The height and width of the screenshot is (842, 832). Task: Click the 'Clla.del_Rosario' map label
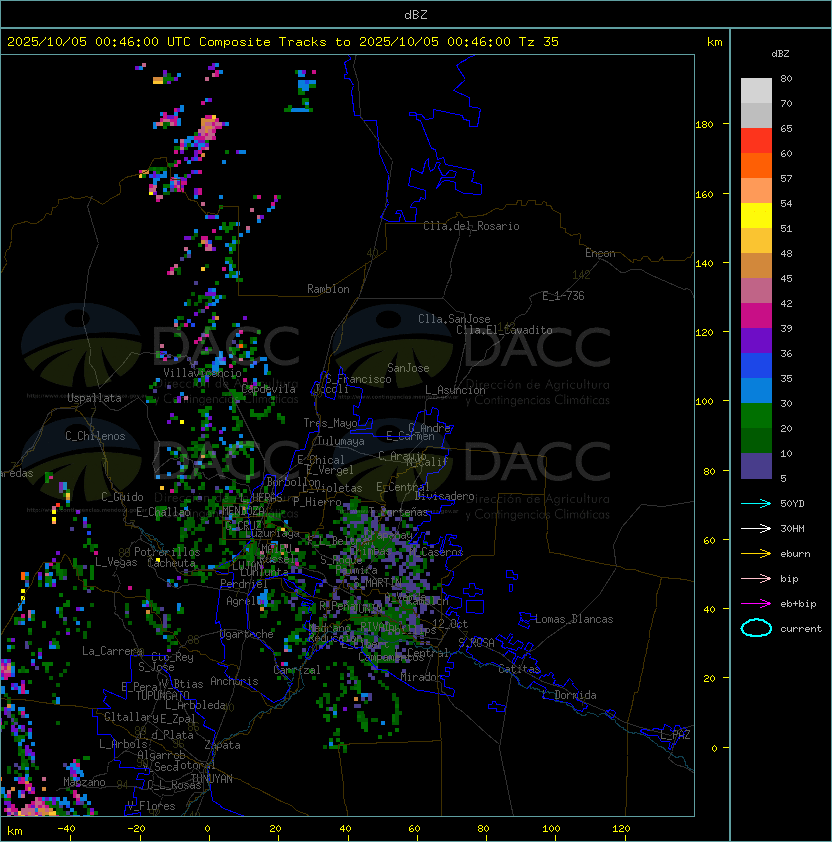[471, 226]
